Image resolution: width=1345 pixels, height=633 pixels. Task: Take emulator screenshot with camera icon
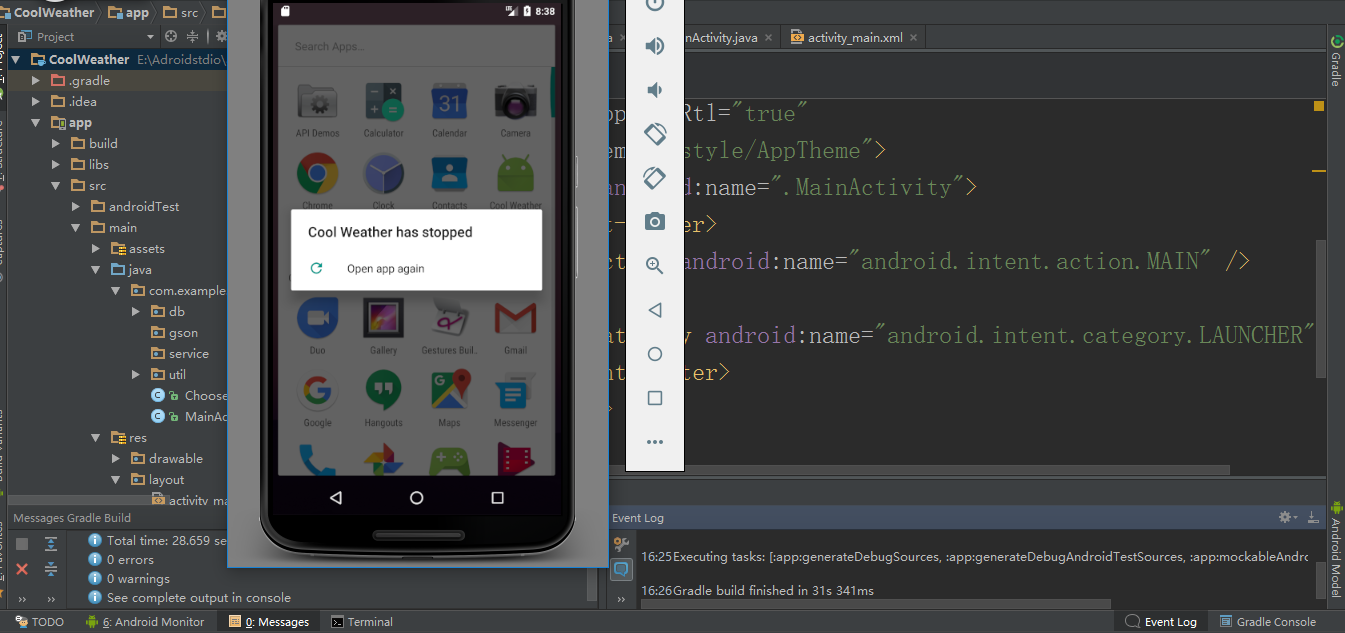[655, 221]
